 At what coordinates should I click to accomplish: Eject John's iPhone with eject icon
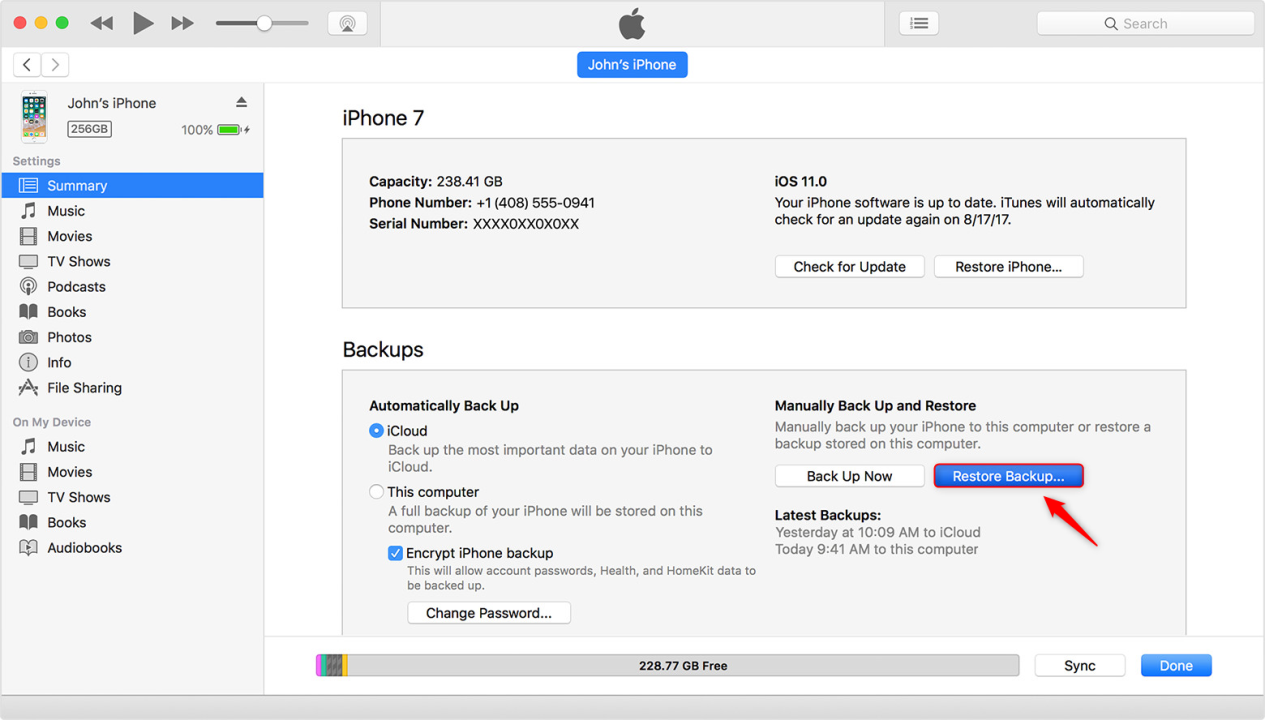tap(241, 102)
